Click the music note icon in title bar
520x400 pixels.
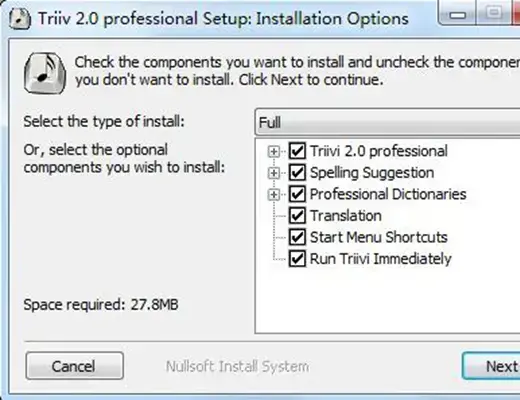(x=20, y=19)
